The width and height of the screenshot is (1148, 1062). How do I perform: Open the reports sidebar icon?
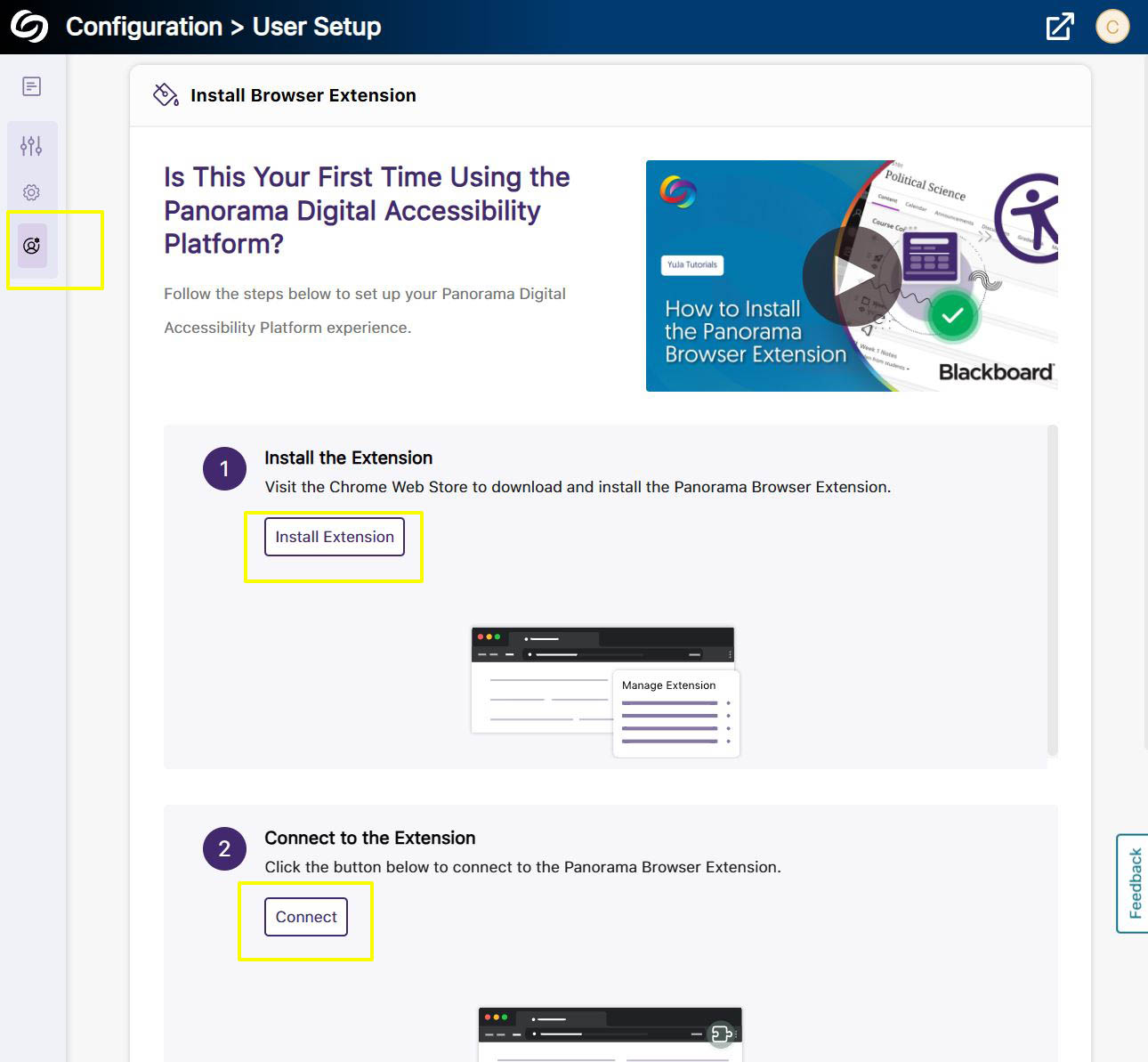tap(32, 86)
